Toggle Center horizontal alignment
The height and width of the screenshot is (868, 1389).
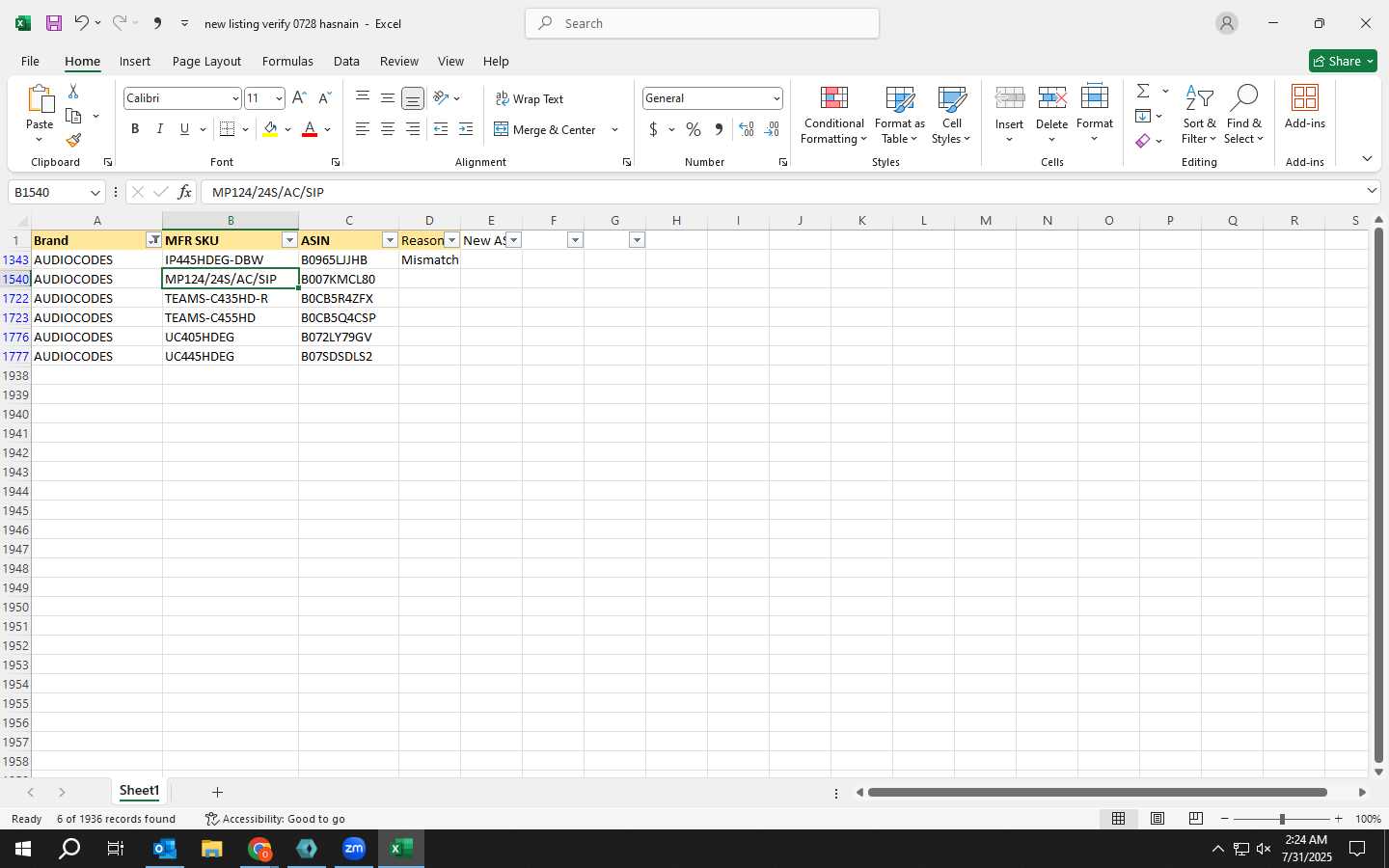[388, 129]
